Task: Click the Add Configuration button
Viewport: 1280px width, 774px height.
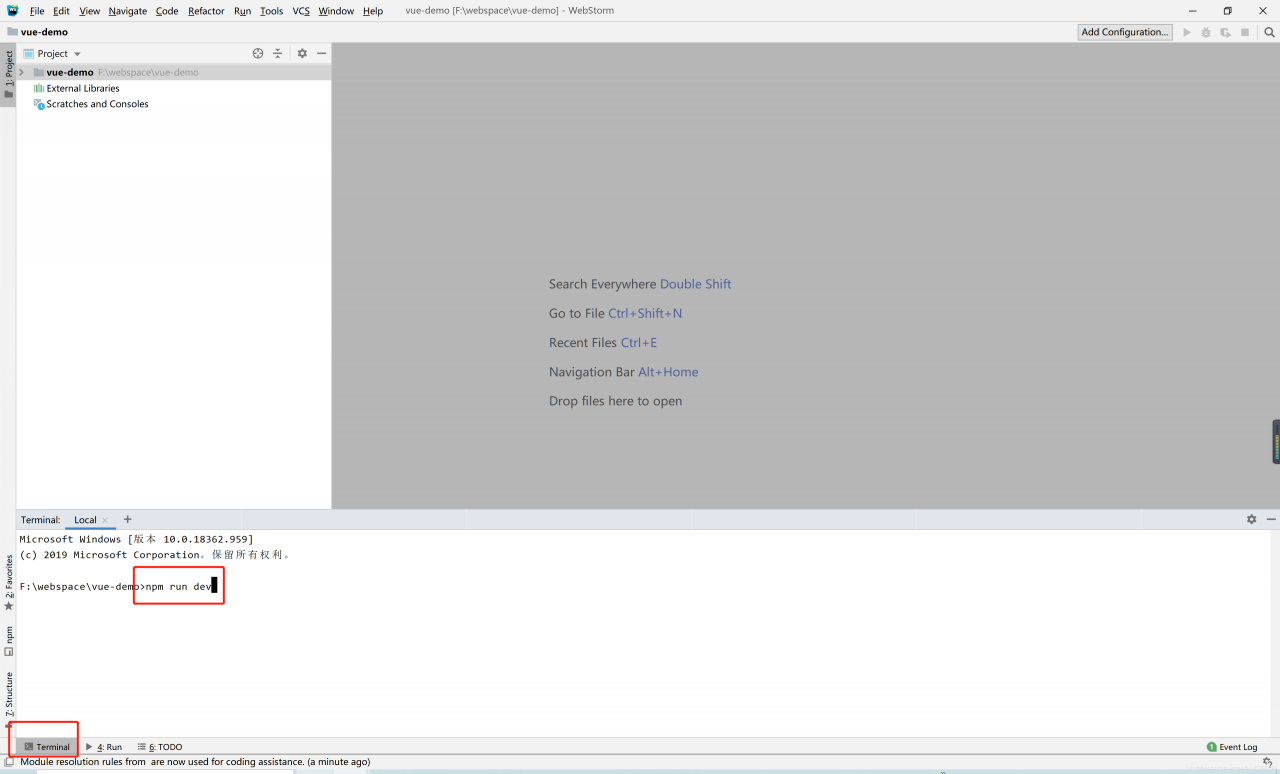Action: tap(1125, 32)
